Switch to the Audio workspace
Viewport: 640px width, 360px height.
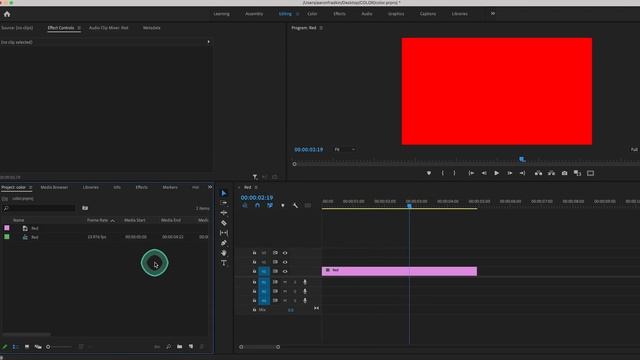pyautogui.click(x=367, y=14)
